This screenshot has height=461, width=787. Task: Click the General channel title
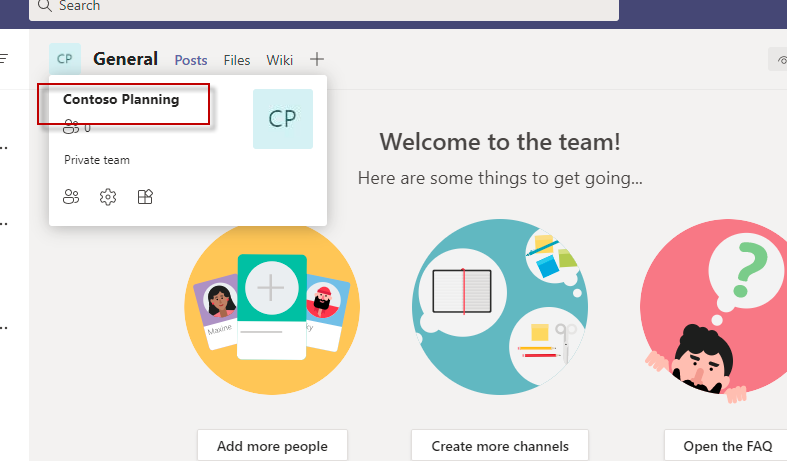125,59
